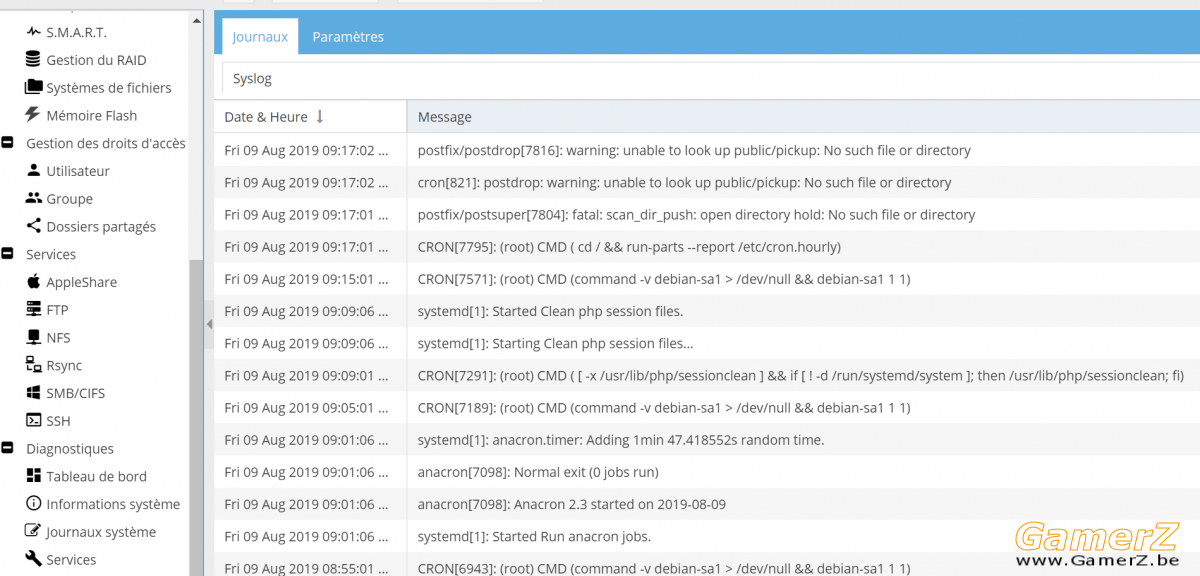Collapse the Gestion des droits d'accès section
The width and height of the screenshot is (1200, 576).
click(7, 143)
